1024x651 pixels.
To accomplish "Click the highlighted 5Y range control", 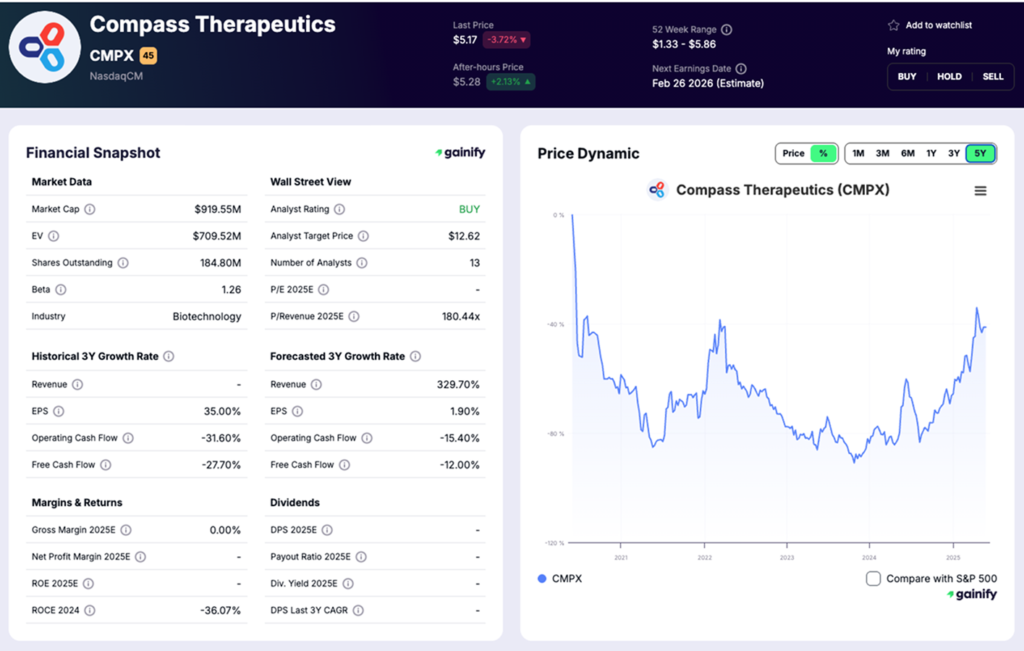I will [x=978, y=153].
